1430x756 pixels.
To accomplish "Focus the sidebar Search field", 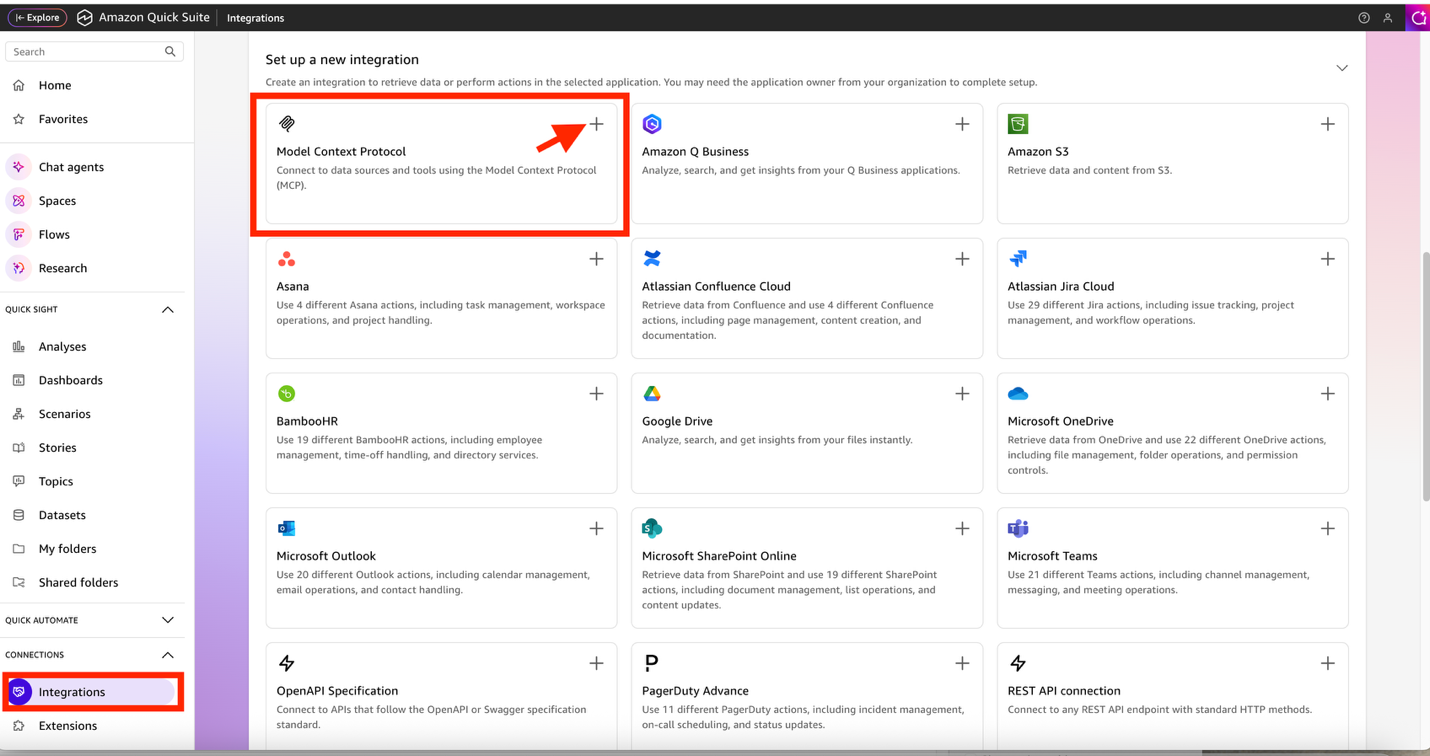I will [94, 52].
